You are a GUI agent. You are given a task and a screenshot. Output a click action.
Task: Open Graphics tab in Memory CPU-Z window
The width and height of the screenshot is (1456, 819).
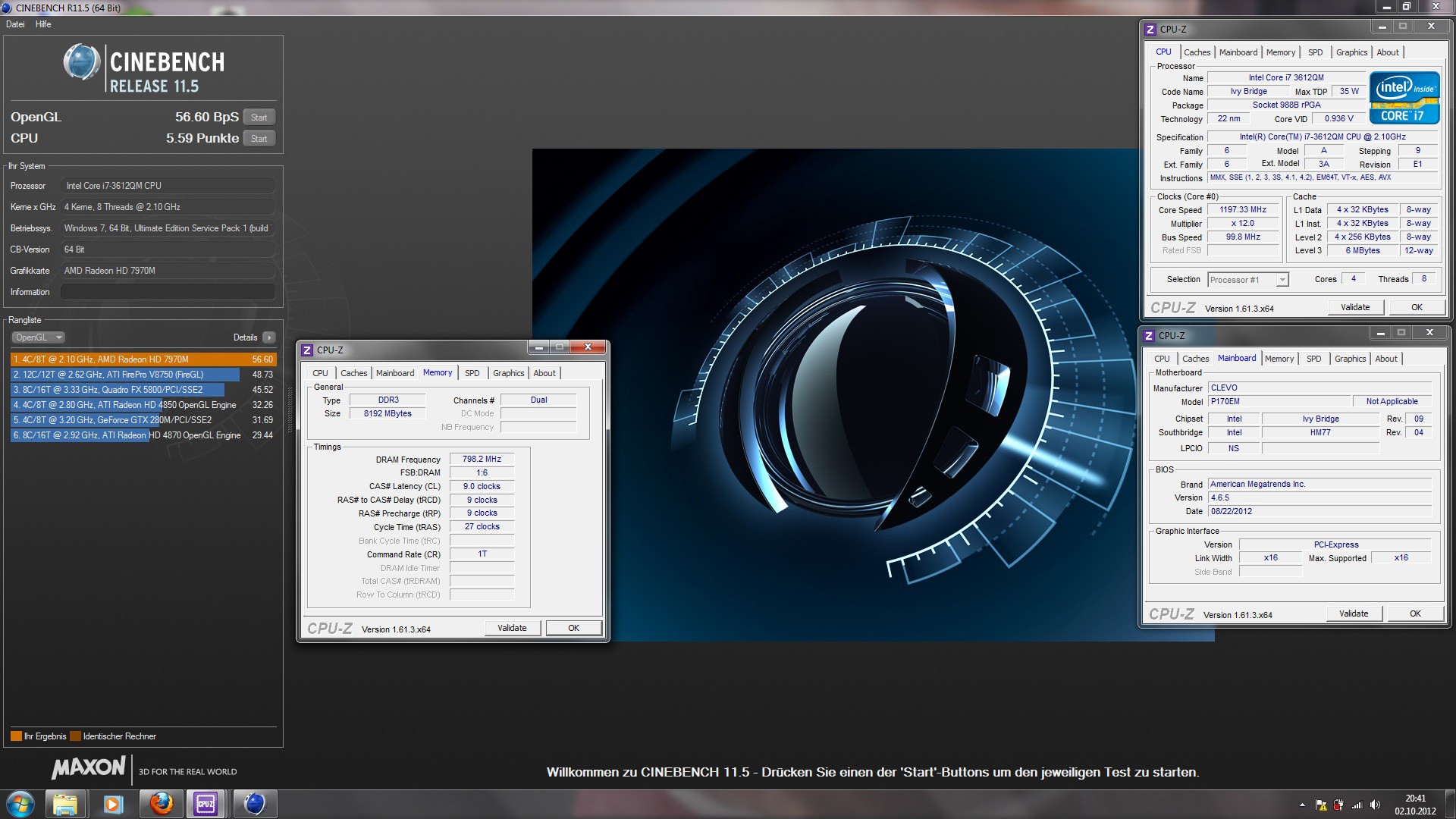508,373
